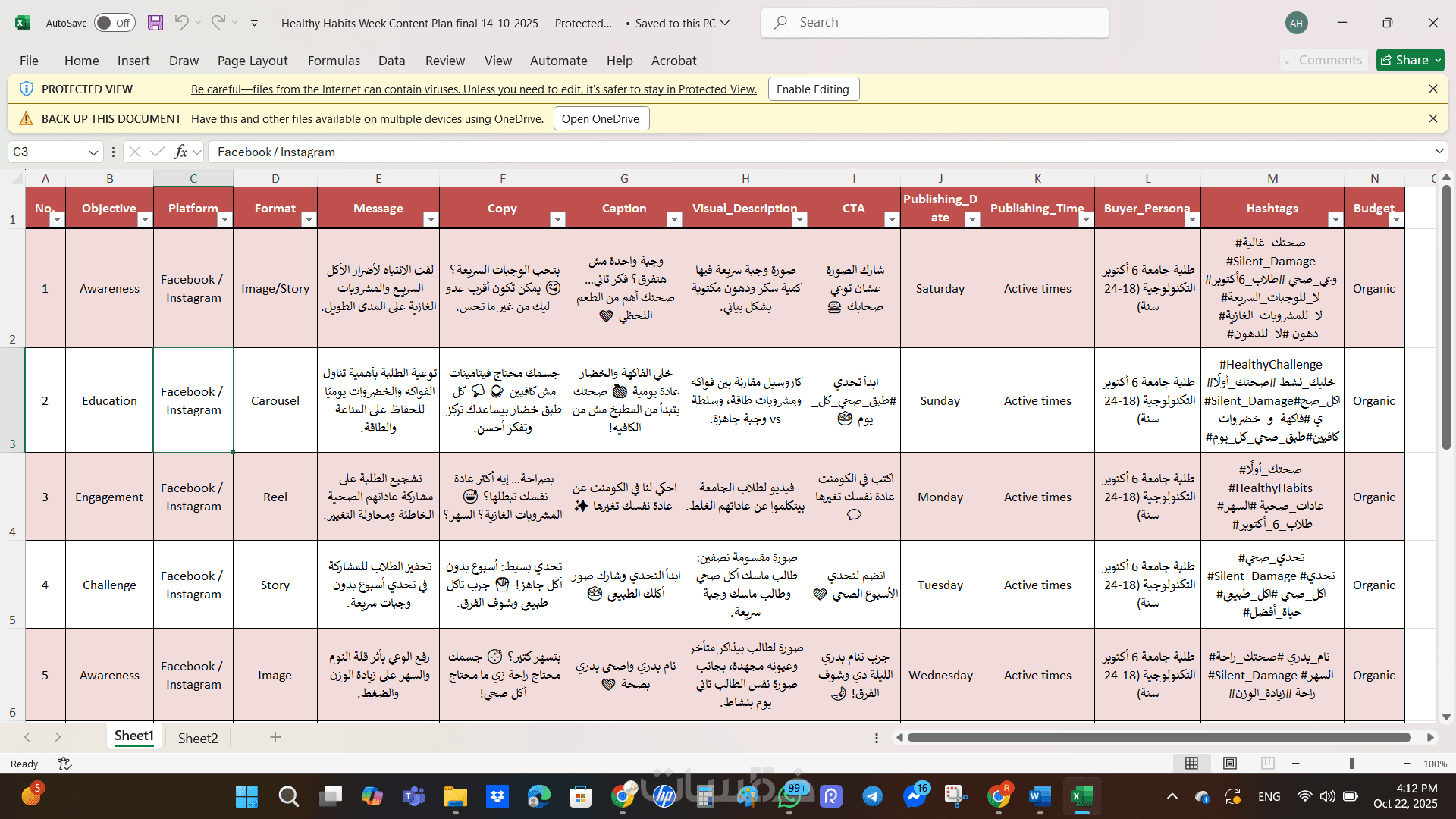Expand the Name Box dropdown arrow
The width and height of the screenshot is (1456, 819).
pyautogui.click(x=93, y=152)
